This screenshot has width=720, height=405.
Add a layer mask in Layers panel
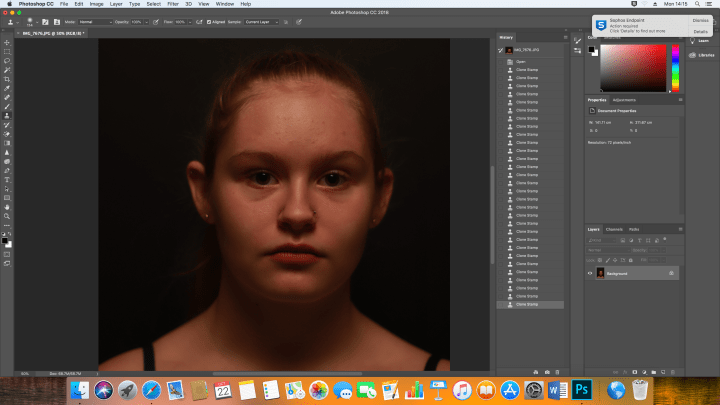(635, 372)
